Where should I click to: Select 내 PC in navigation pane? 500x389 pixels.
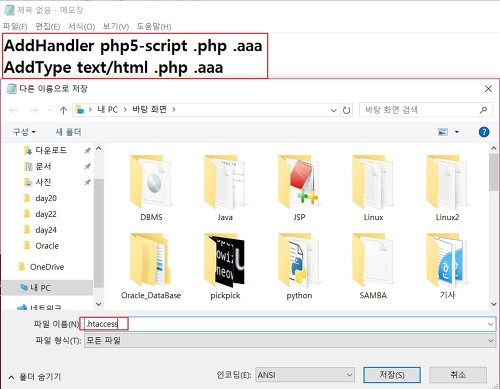pos(47,288)
